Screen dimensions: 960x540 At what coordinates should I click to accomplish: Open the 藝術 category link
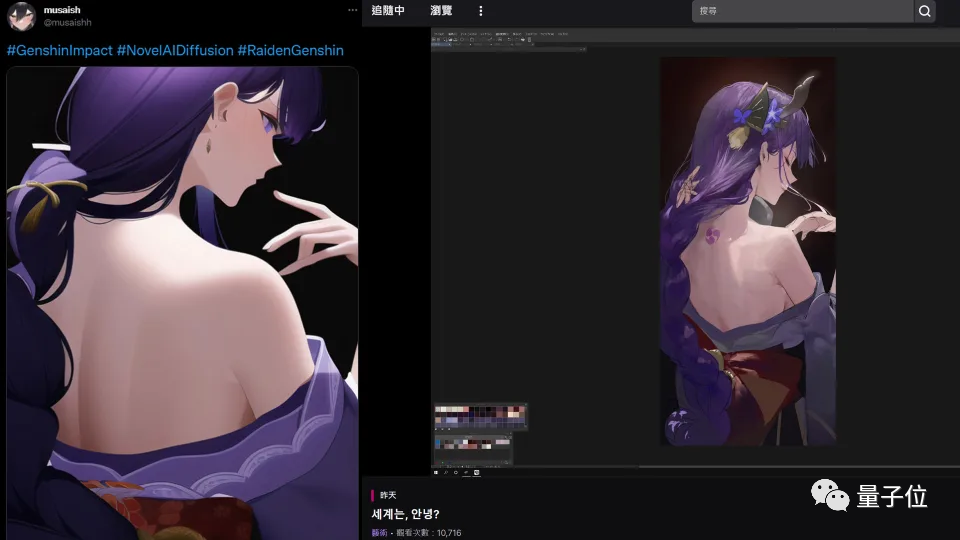[x=379, y=533]
